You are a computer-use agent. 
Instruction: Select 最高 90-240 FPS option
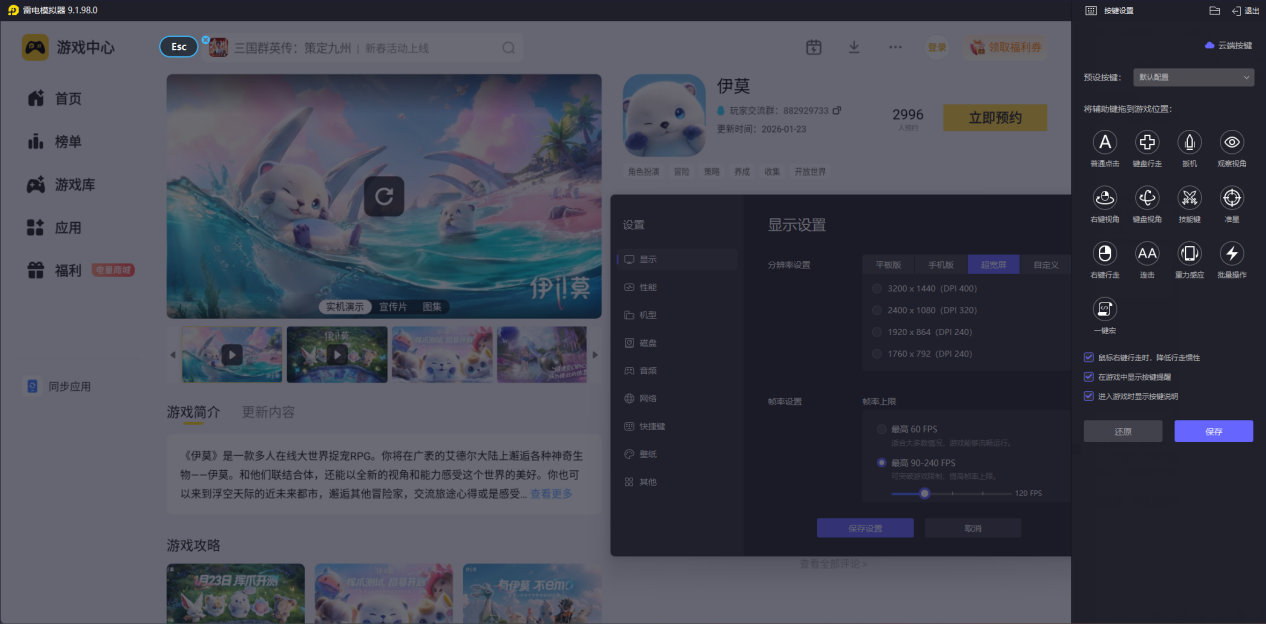(881, 463)
